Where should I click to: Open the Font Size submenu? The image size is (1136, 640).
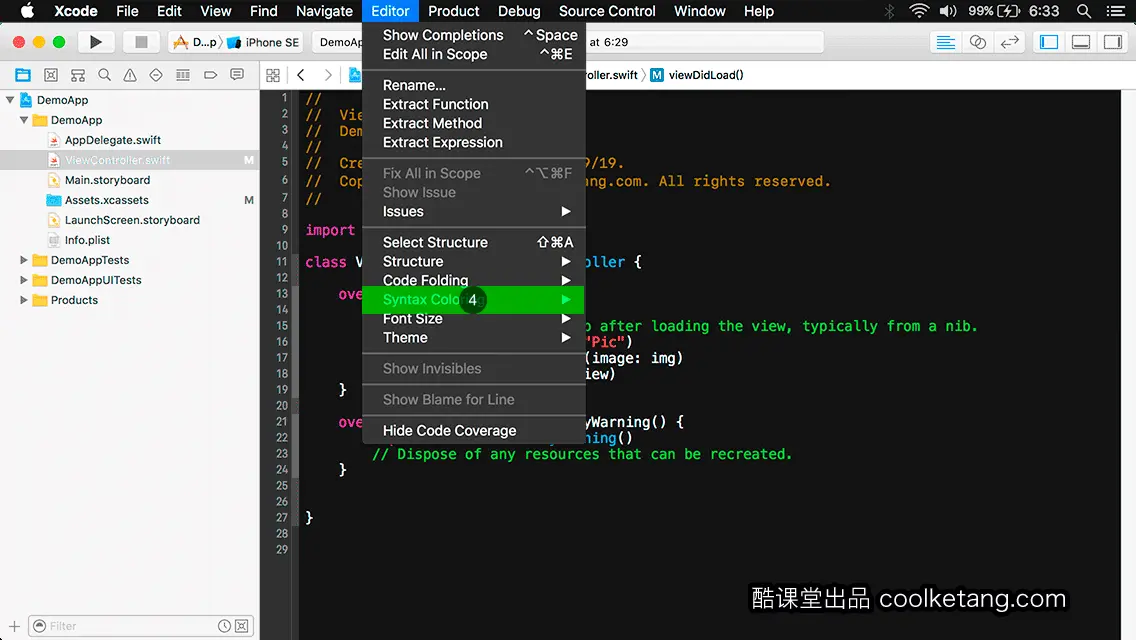click(473, 318)
